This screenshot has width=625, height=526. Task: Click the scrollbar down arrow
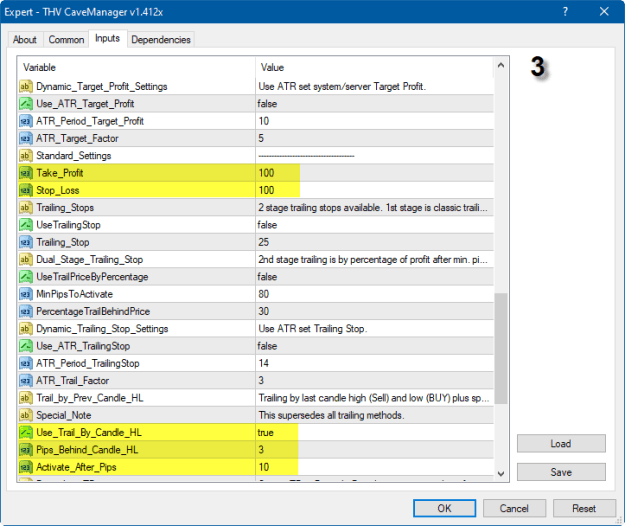[x=501, y=474]
